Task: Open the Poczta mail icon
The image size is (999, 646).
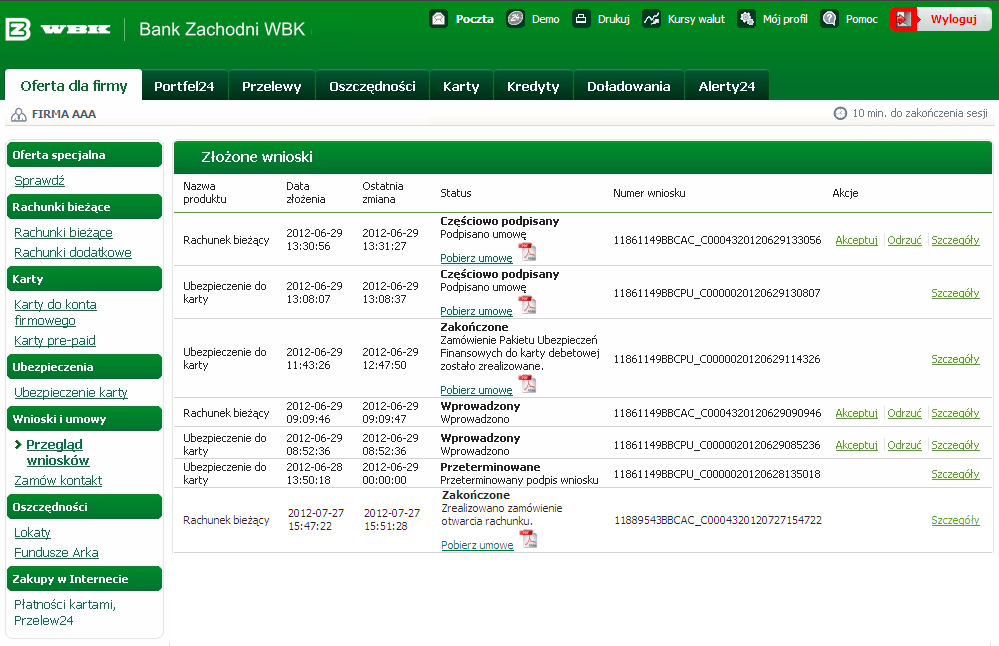Action: (x=438, y=18)
